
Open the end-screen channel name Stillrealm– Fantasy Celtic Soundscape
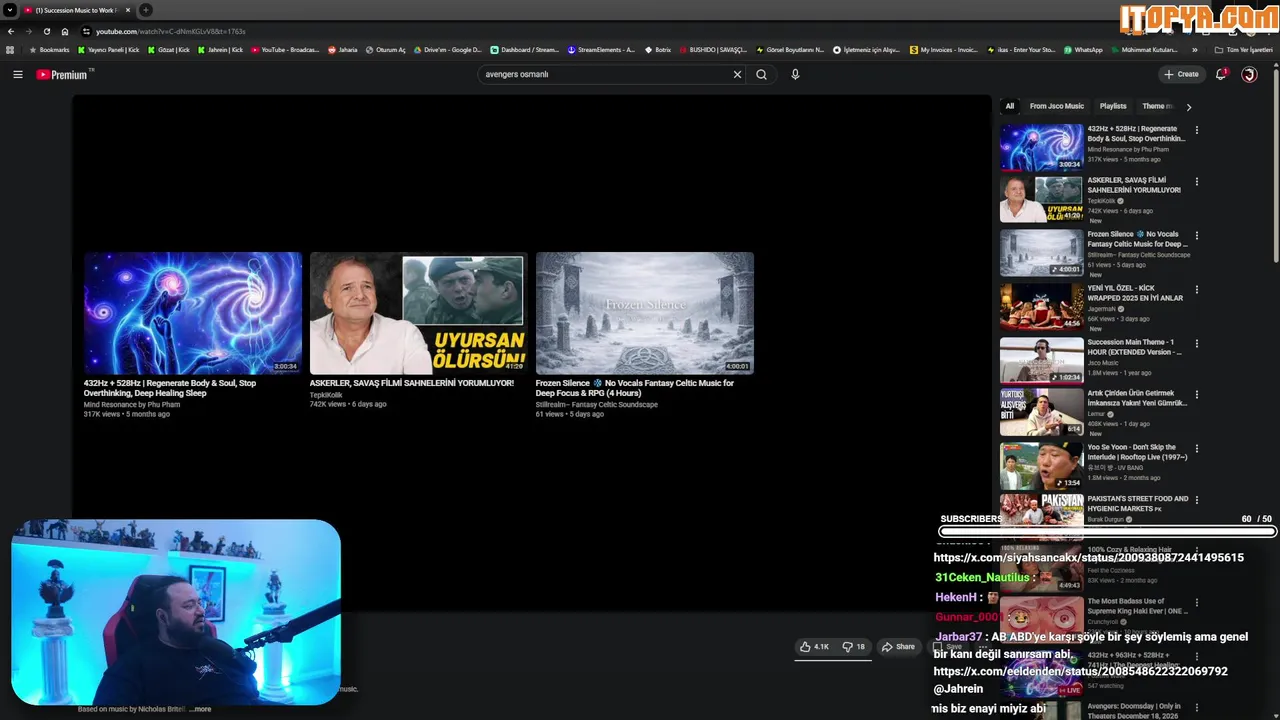(x=597, y=404)
